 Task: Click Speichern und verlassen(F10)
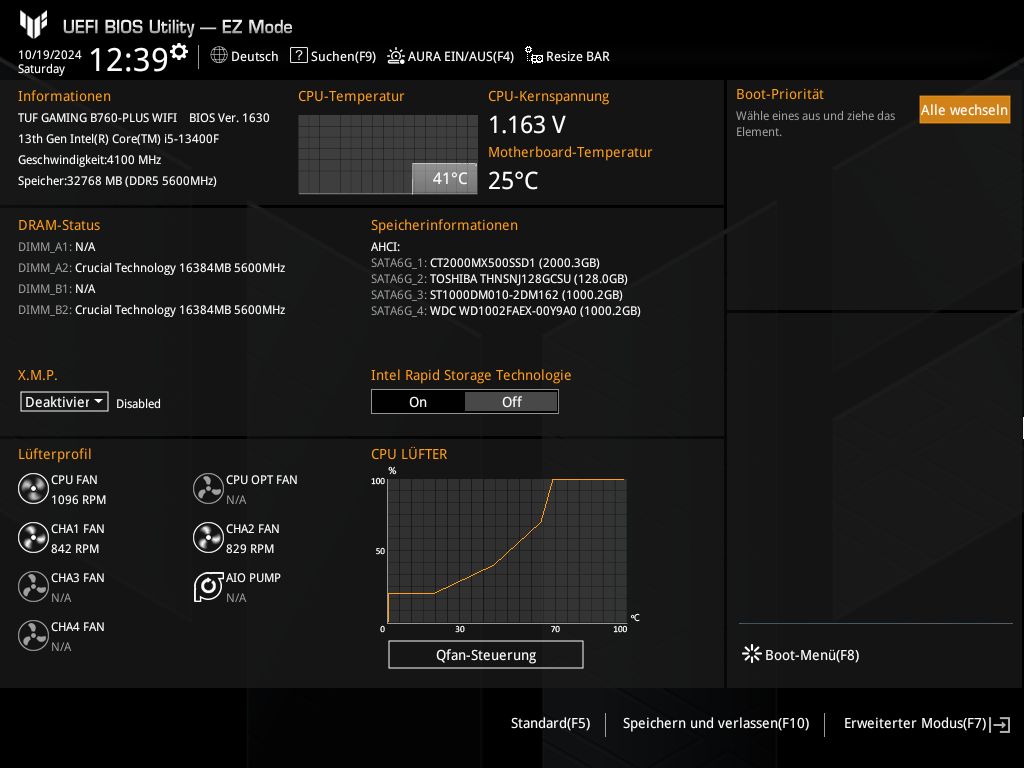(x=716, y=723)
